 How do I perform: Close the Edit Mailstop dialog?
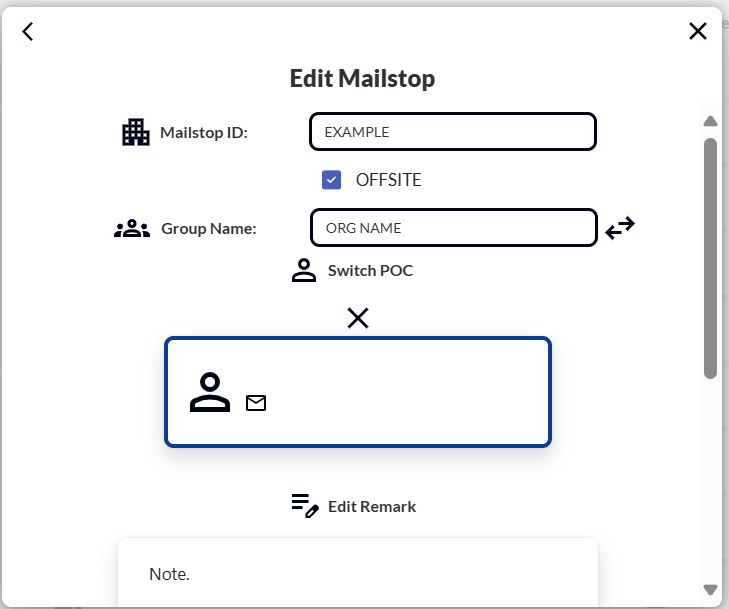[x=697, y=31]
